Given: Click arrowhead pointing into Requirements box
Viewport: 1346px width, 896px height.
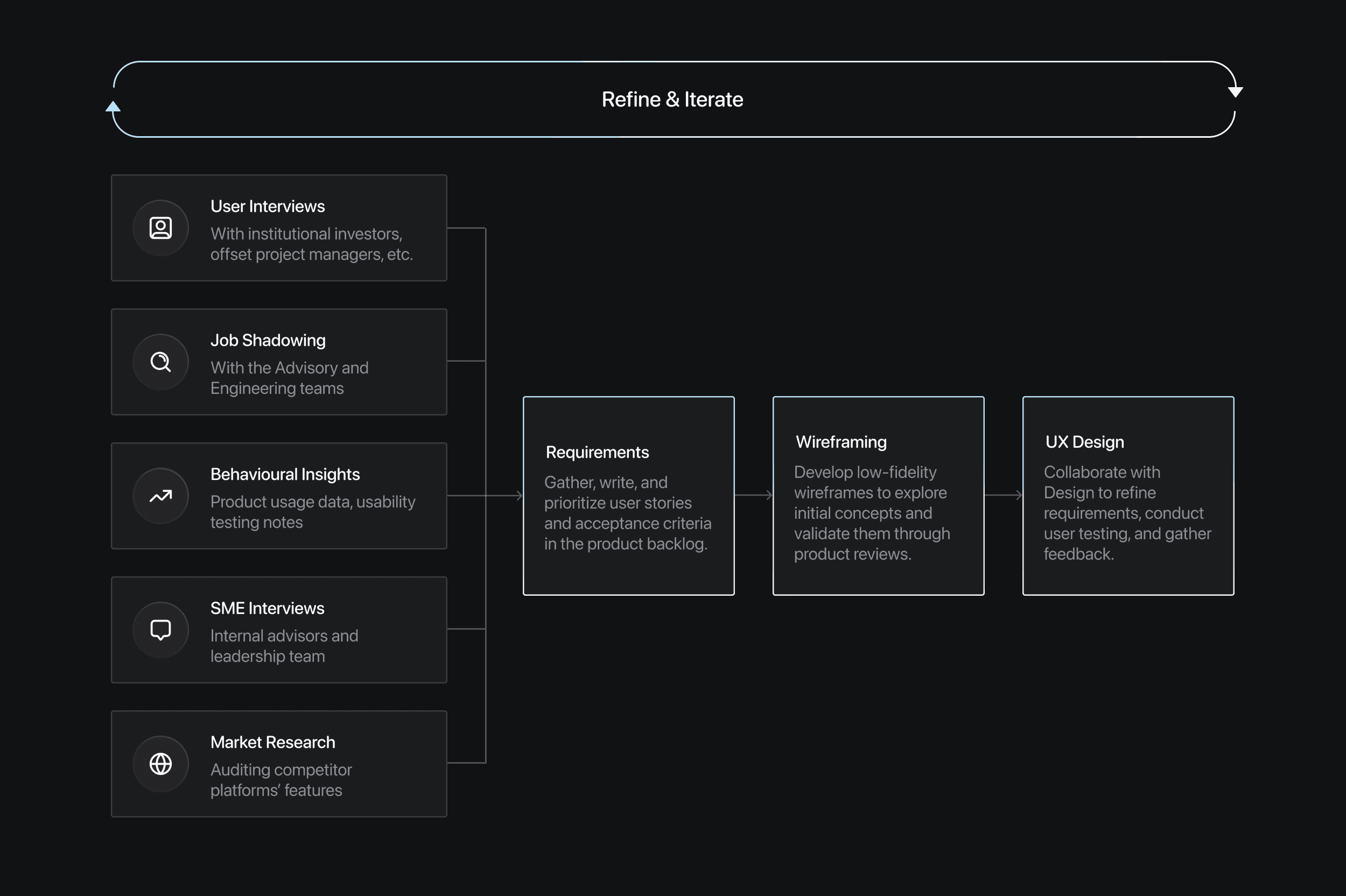Looking at the screenshot, I should (519, 496).
